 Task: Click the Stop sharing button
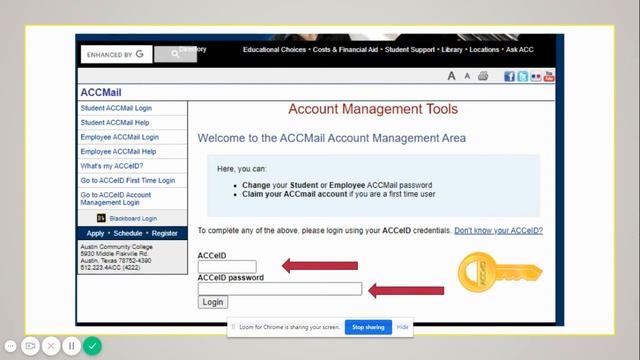point(368,327)
